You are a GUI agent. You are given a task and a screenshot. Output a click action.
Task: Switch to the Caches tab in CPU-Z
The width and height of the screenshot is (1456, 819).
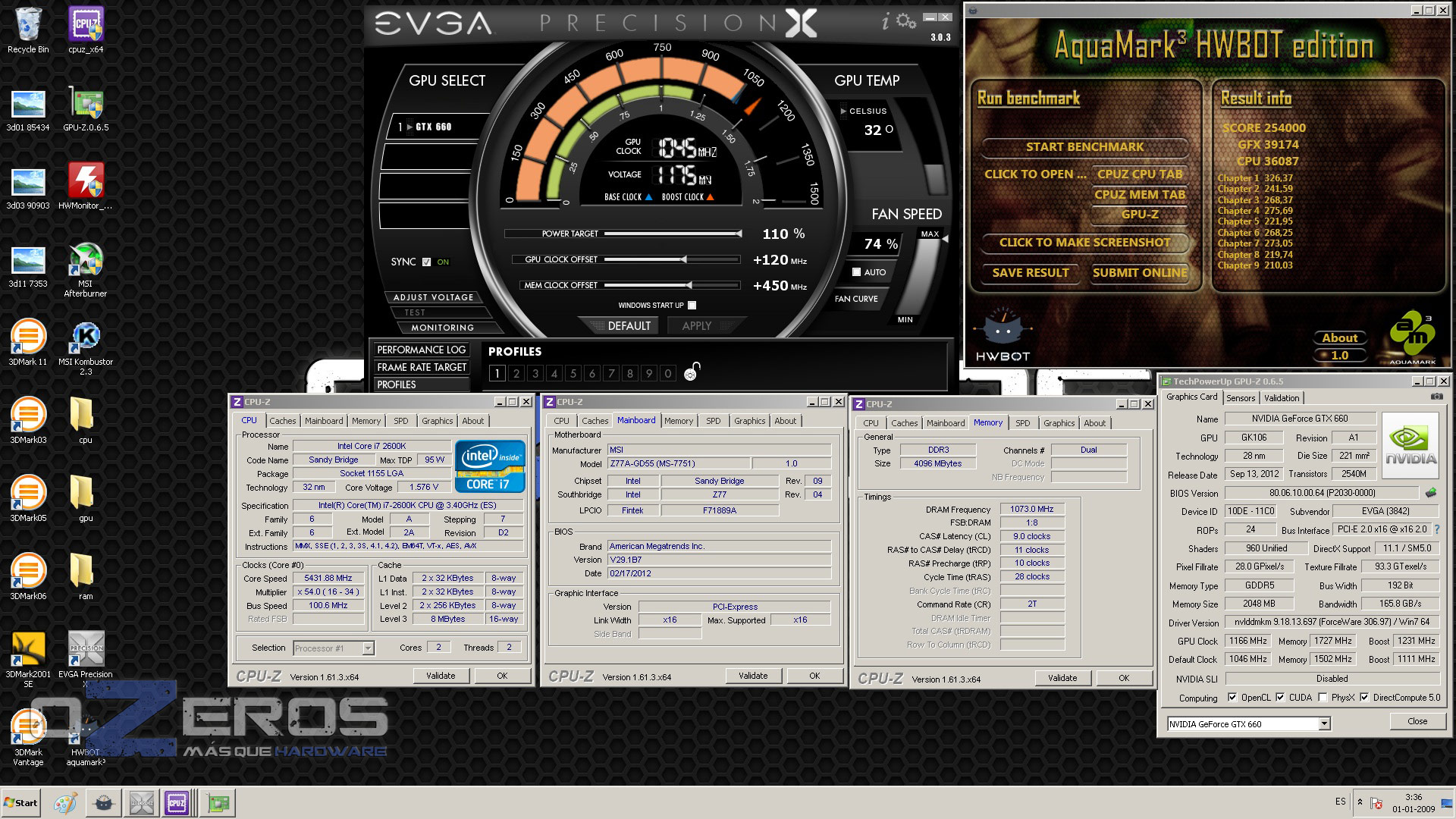[x=282, y=421]
